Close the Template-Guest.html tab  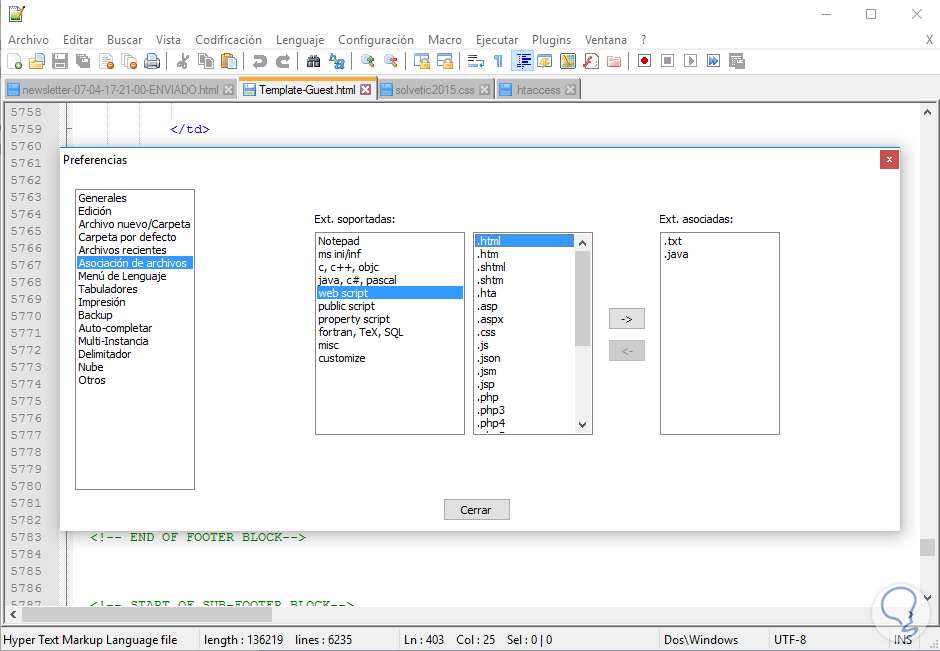(366, 90)
